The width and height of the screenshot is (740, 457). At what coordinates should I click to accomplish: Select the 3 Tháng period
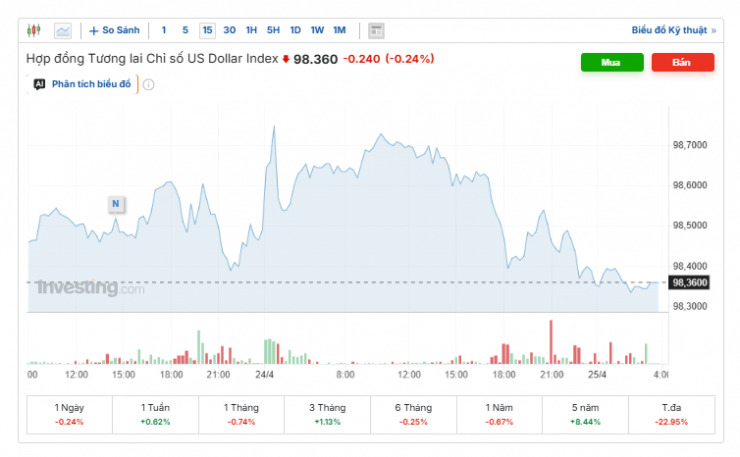click(328, 415)
